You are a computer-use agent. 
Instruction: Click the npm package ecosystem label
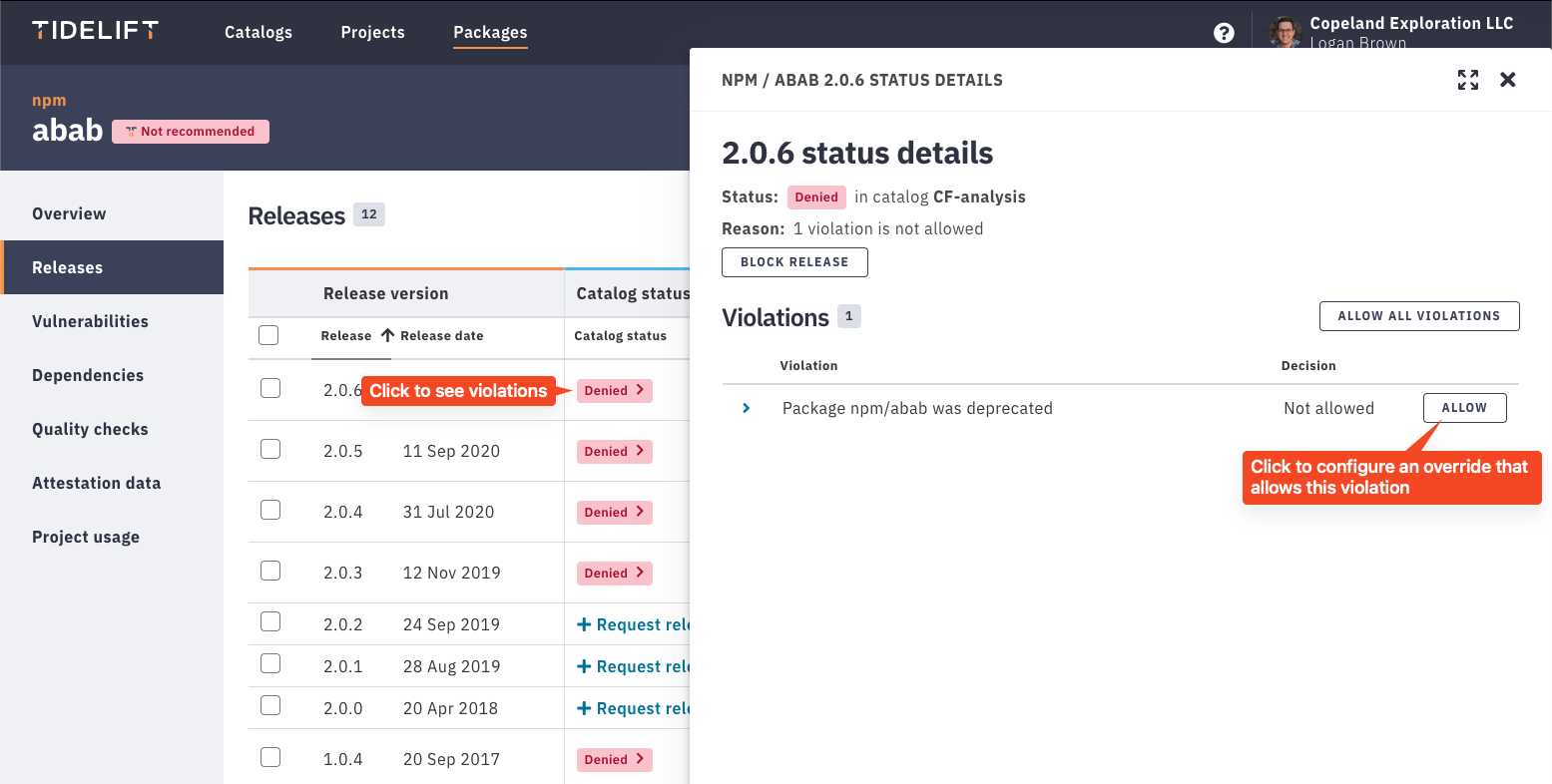(x=49, y=101)
